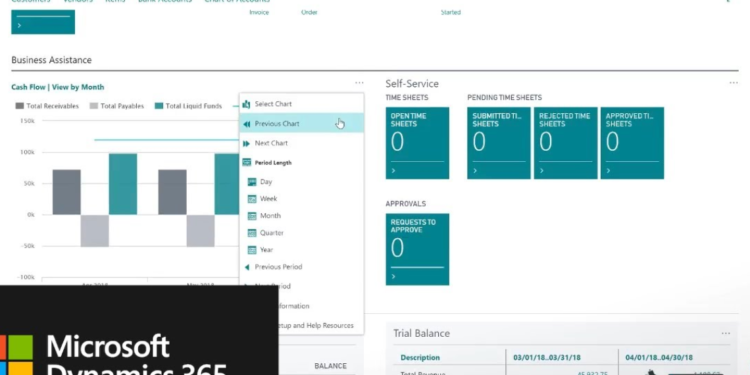
Task: Toggle Total Payables legend swatch
Action: pyautogui.click(x=94, y=106)
